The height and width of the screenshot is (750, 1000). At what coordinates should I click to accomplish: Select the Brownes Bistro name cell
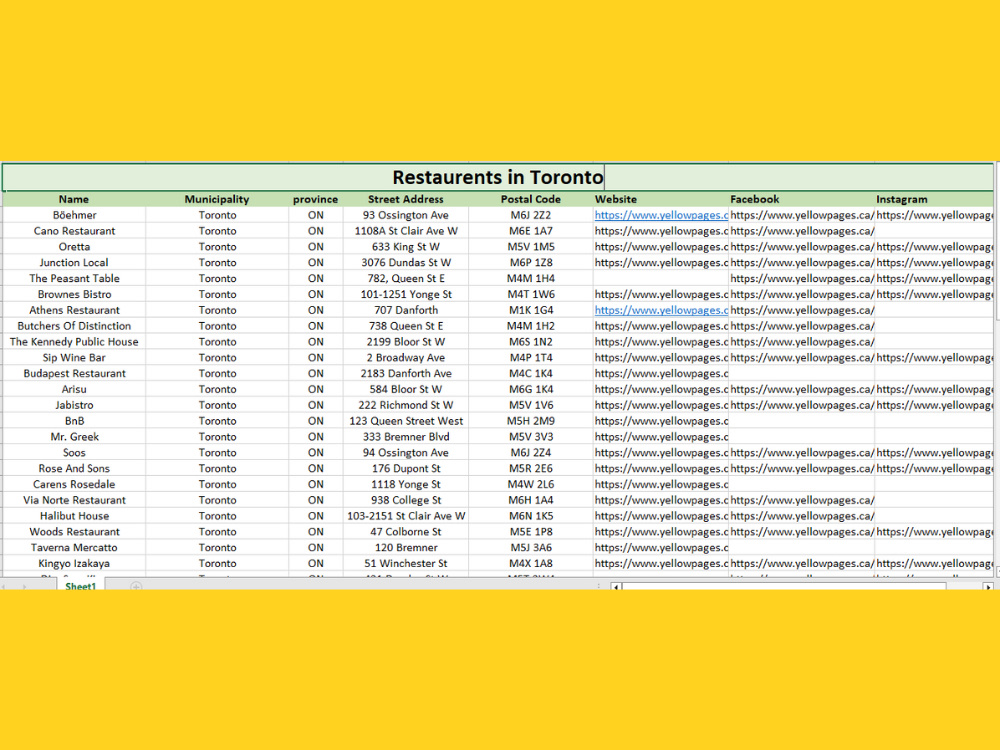click(74, 294)
